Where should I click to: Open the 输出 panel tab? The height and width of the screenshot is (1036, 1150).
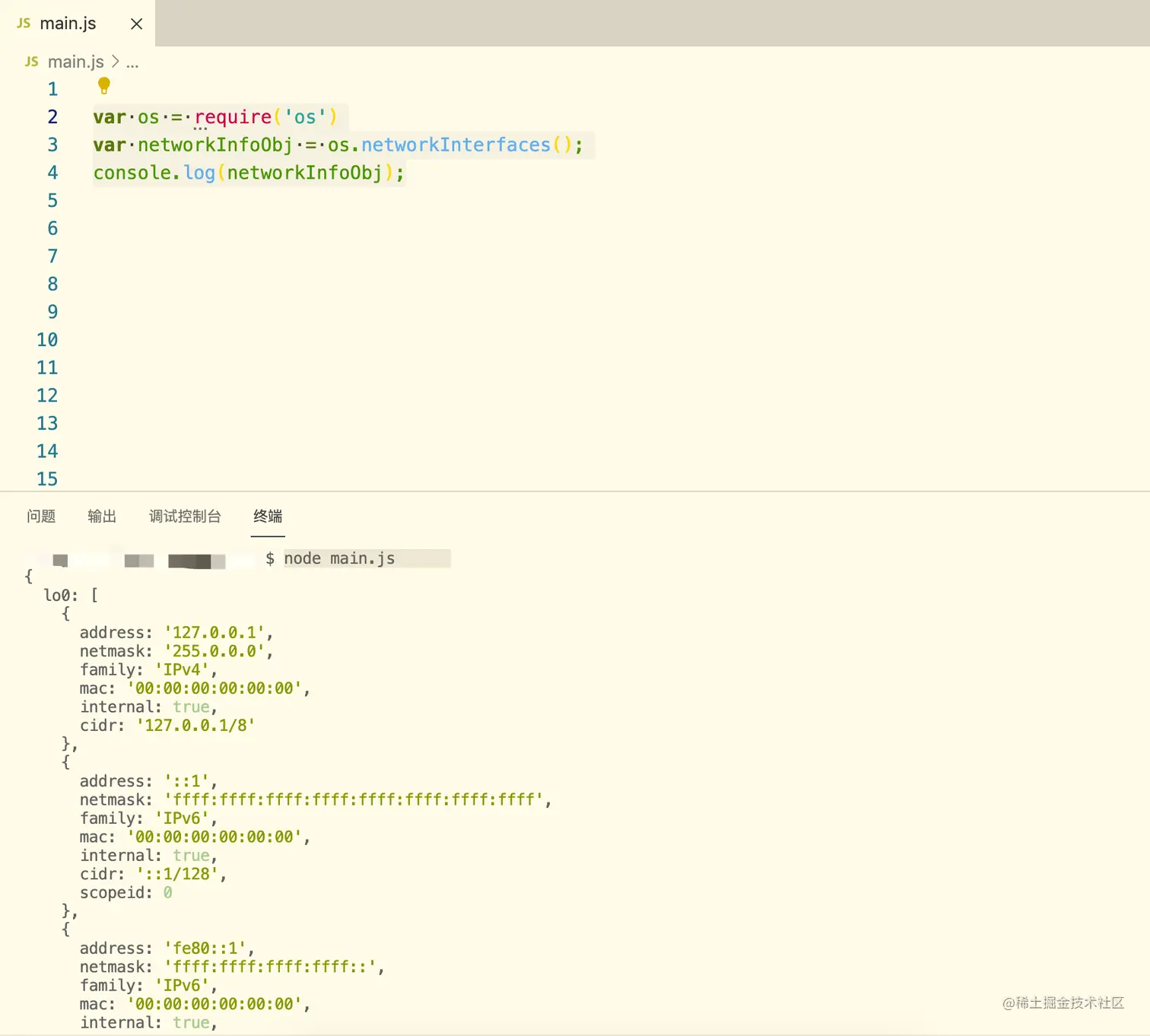(x=102, y=516)
